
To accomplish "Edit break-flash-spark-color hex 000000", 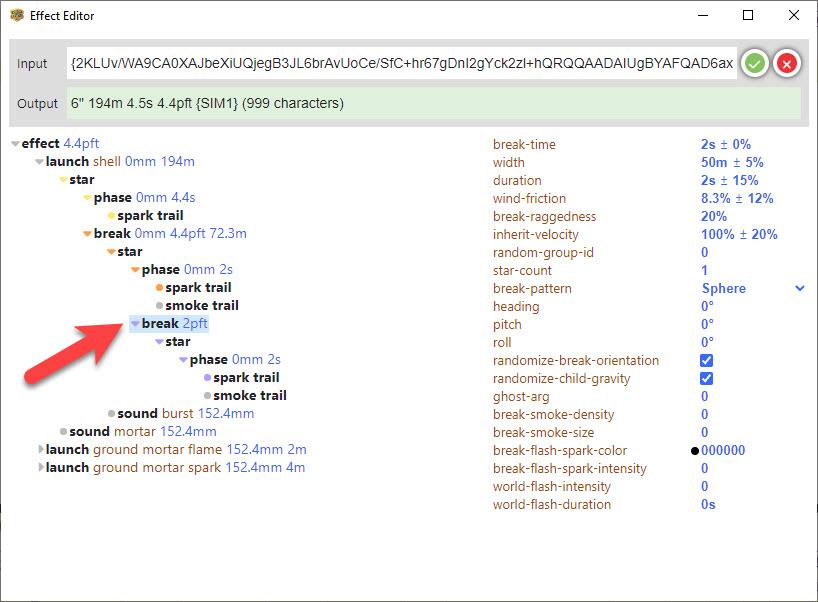I will click(x=723, y=451).
